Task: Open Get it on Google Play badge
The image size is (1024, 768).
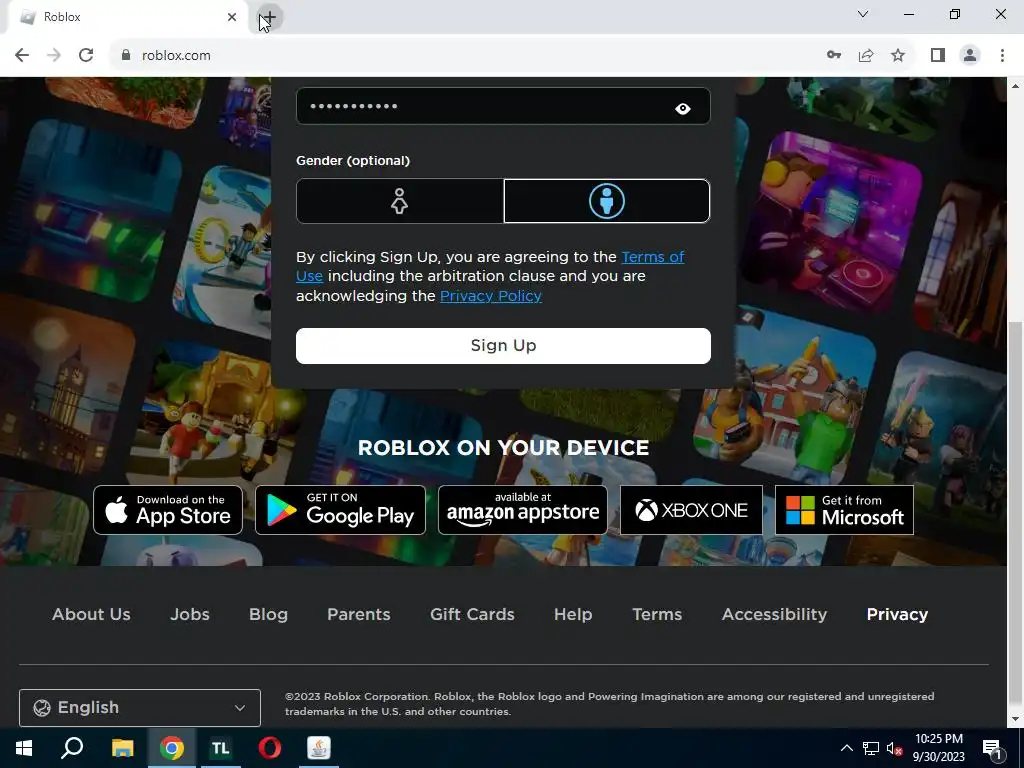Action: 340,510
